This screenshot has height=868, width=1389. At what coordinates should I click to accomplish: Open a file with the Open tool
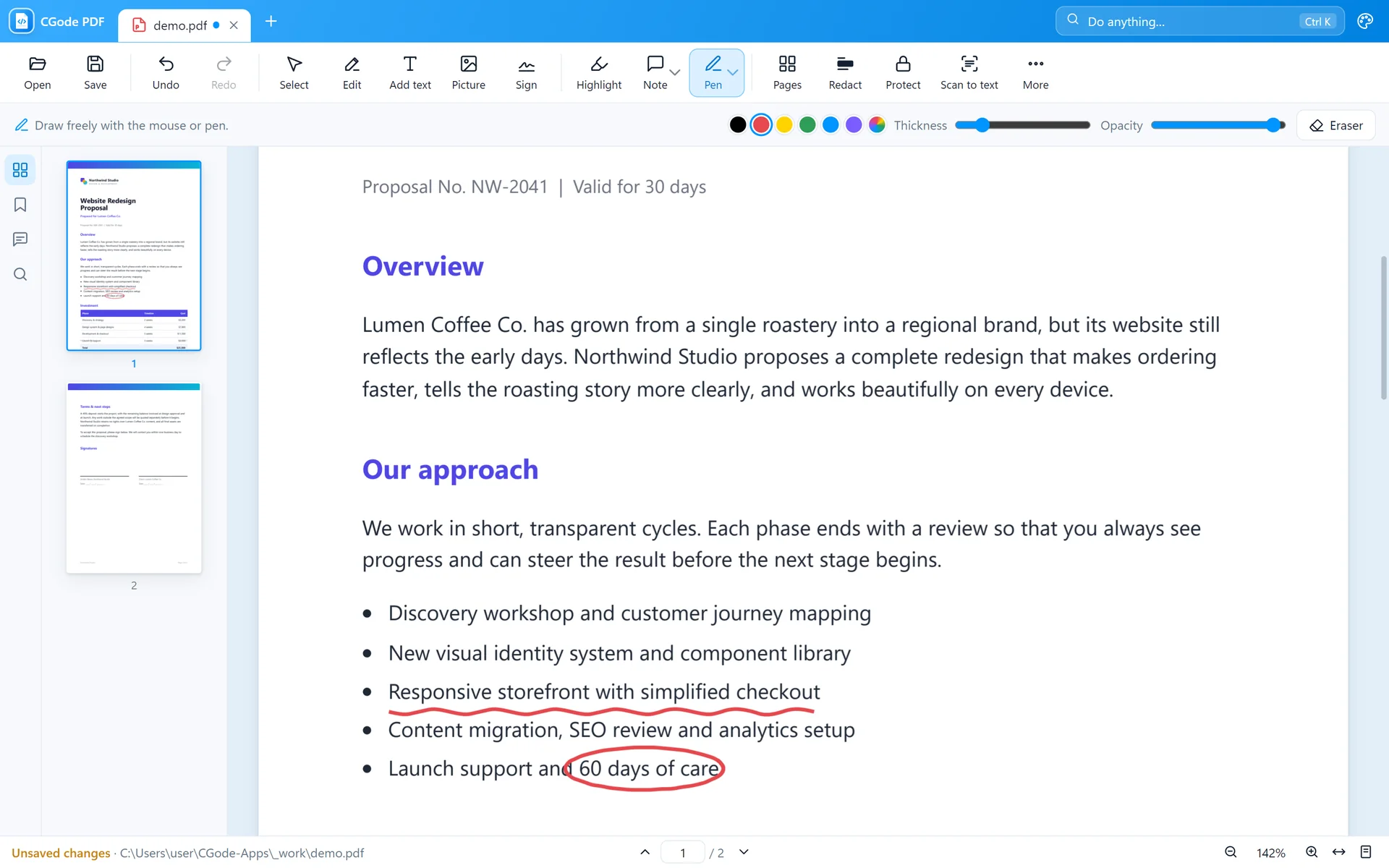pos(38,72)
